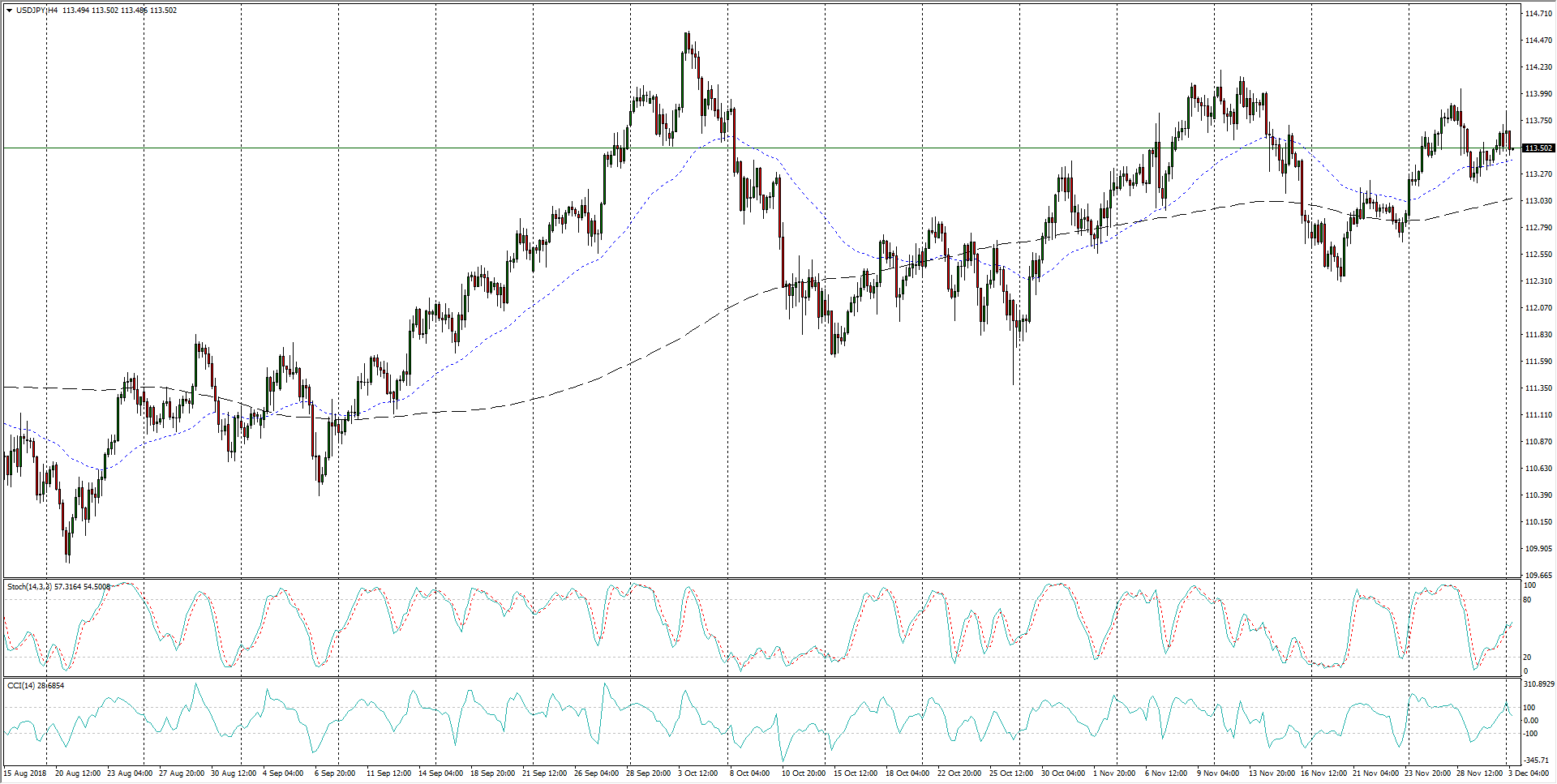Click the 23 Aug 04:00 time label
This screenshot has width=1557, height=784.
coord(130,773)
